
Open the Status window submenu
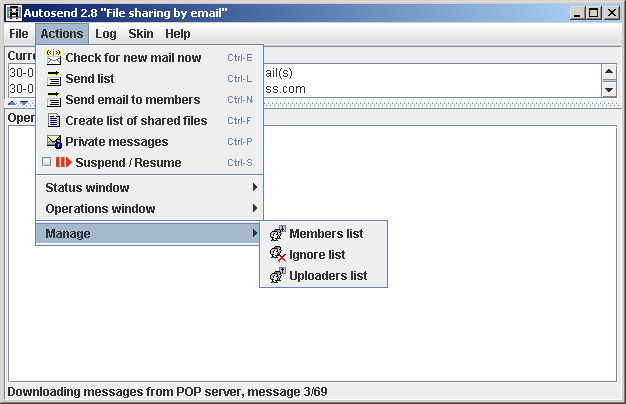click(x=149, y=187)
